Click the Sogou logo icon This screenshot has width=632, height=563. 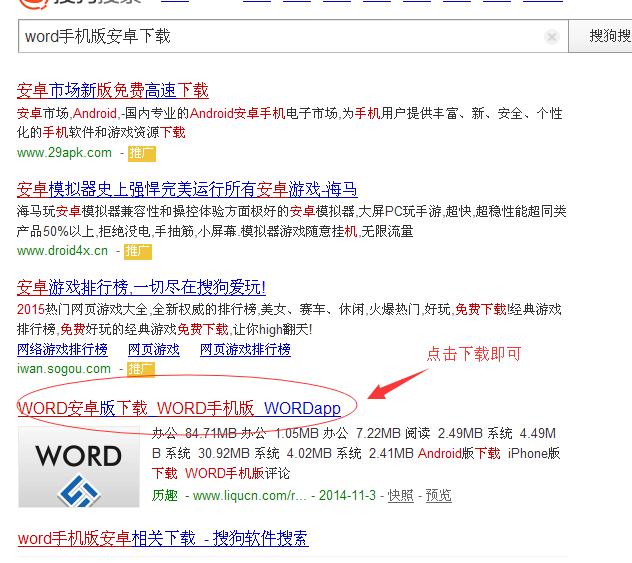(x=34, y=3)
